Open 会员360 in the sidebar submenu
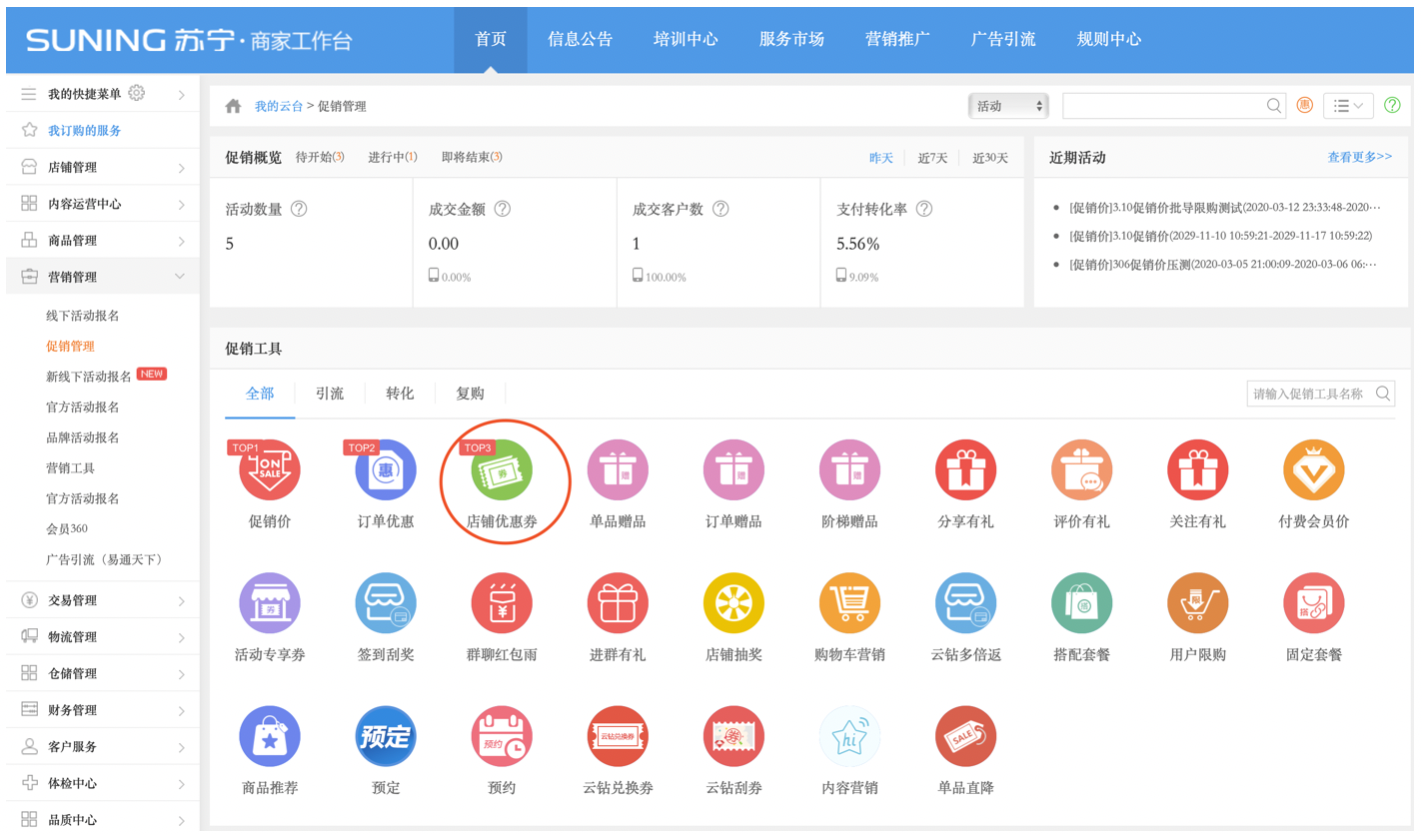 (67, 529)
